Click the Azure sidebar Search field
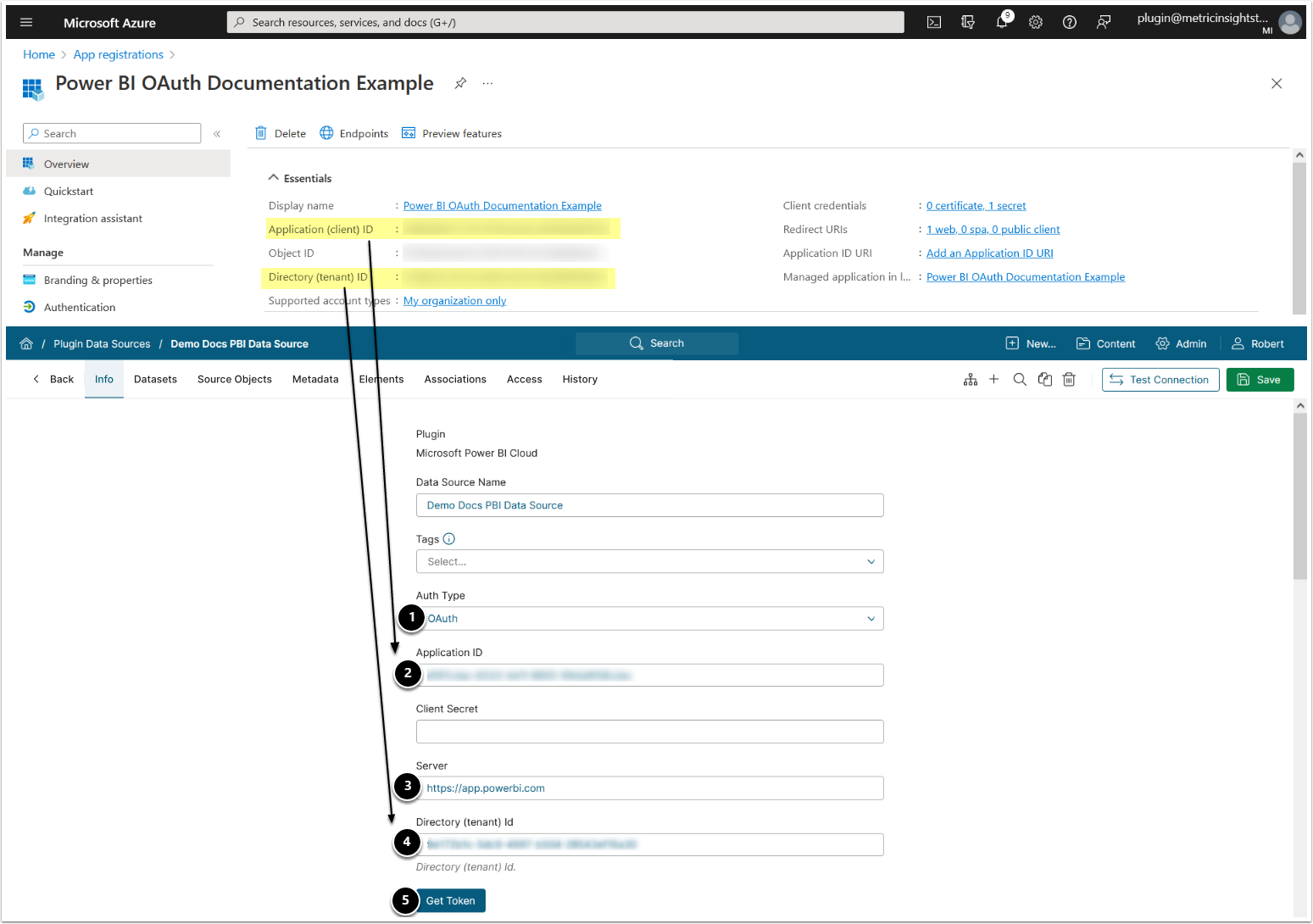 pyautogui.click(x=112, y=133)
